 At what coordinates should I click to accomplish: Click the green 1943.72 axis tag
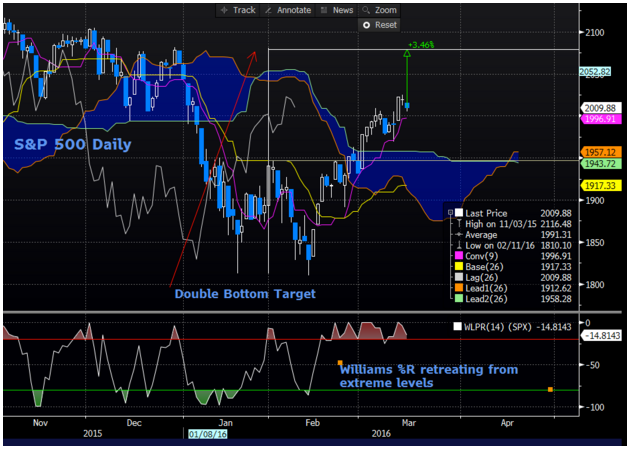600,163
